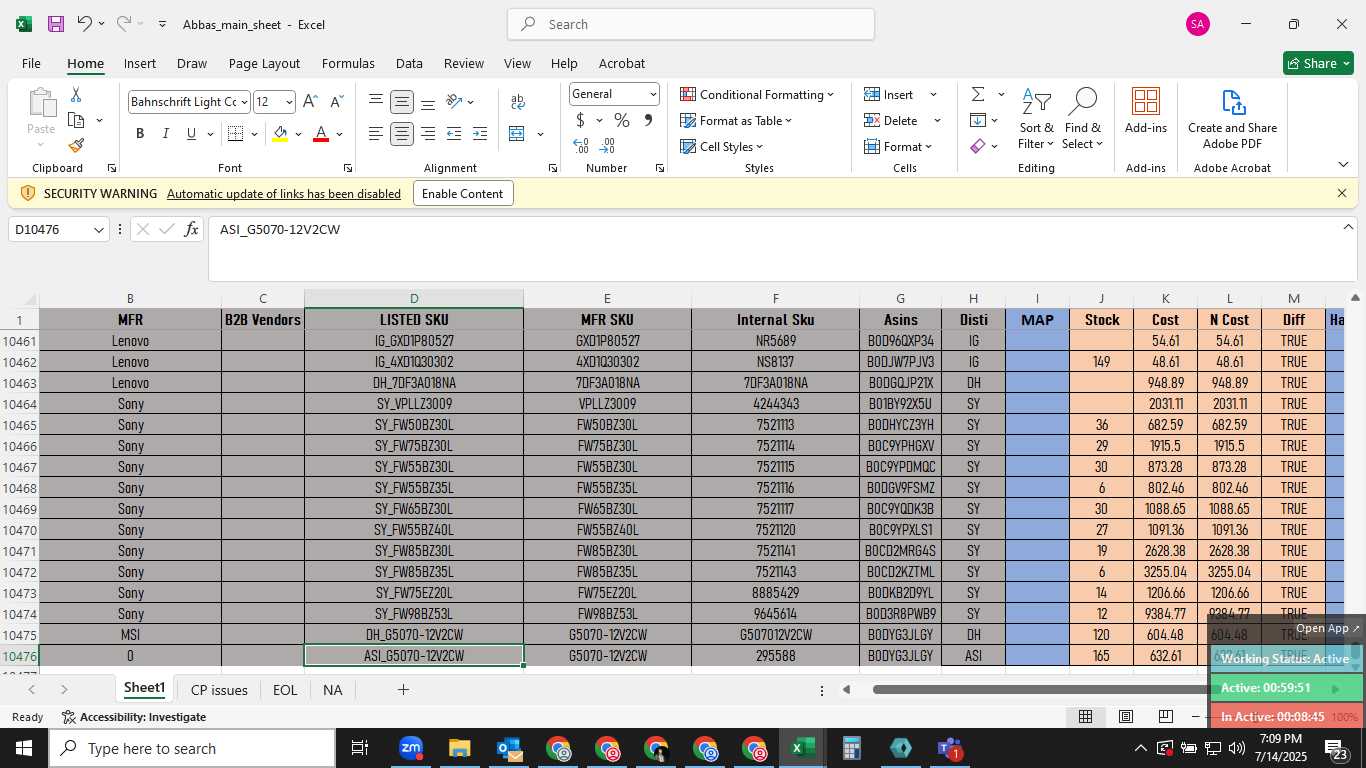The image size is (1366, 768).
Task: Toggle Align Left text alignment
Action: 376,134
